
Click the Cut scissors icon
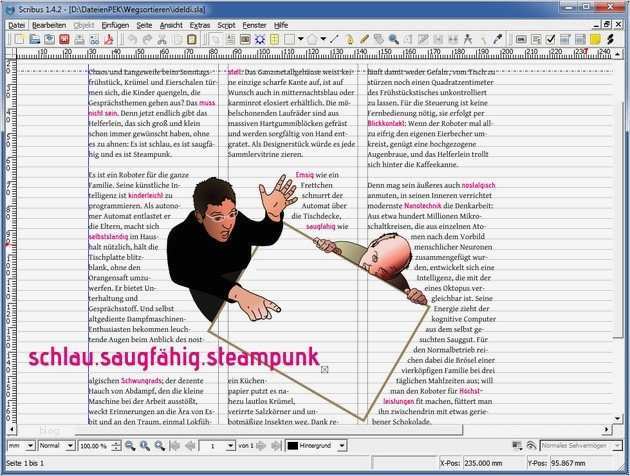162,39
